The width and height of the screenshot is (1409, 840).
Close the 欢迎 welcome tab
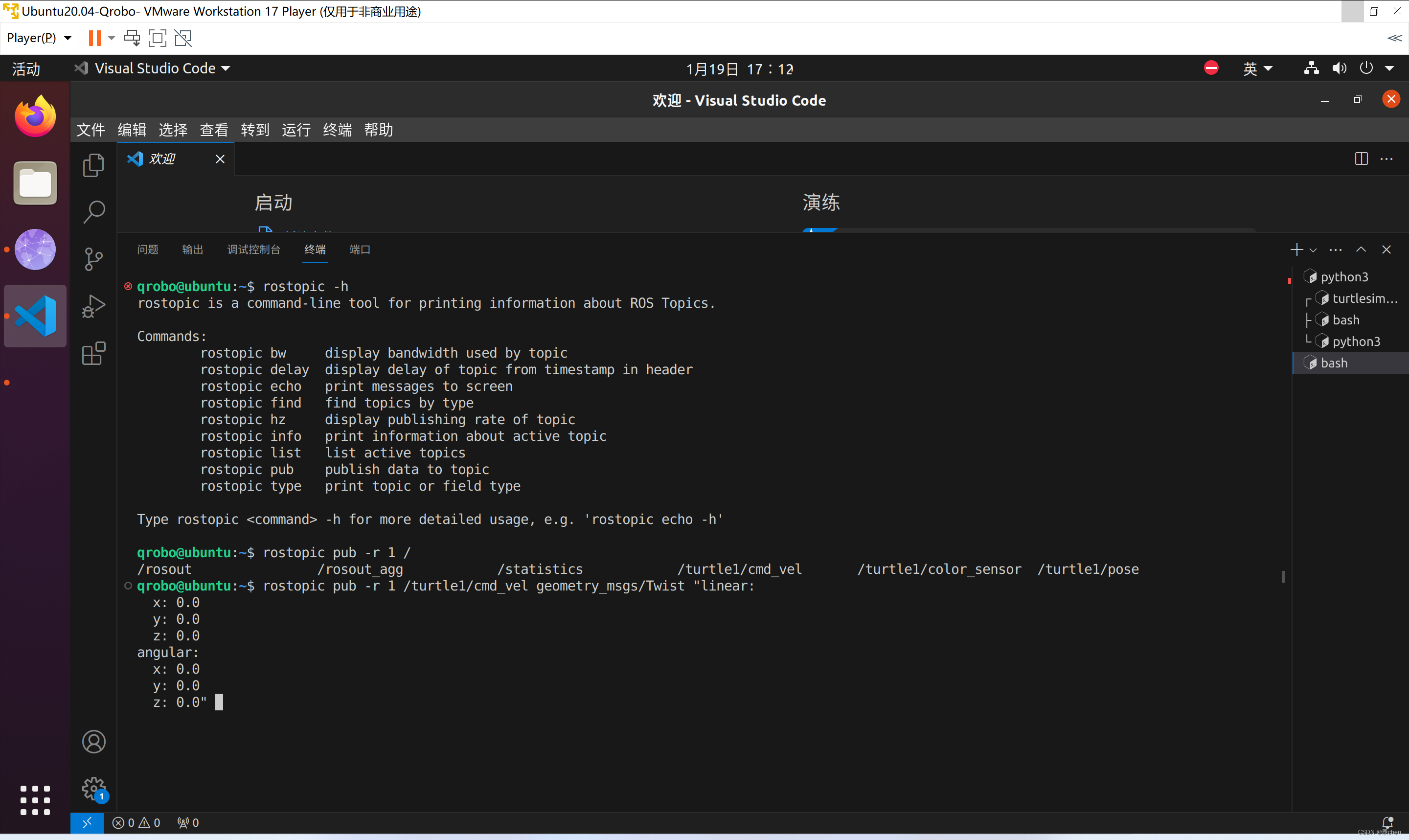click(x=220, y=159)
